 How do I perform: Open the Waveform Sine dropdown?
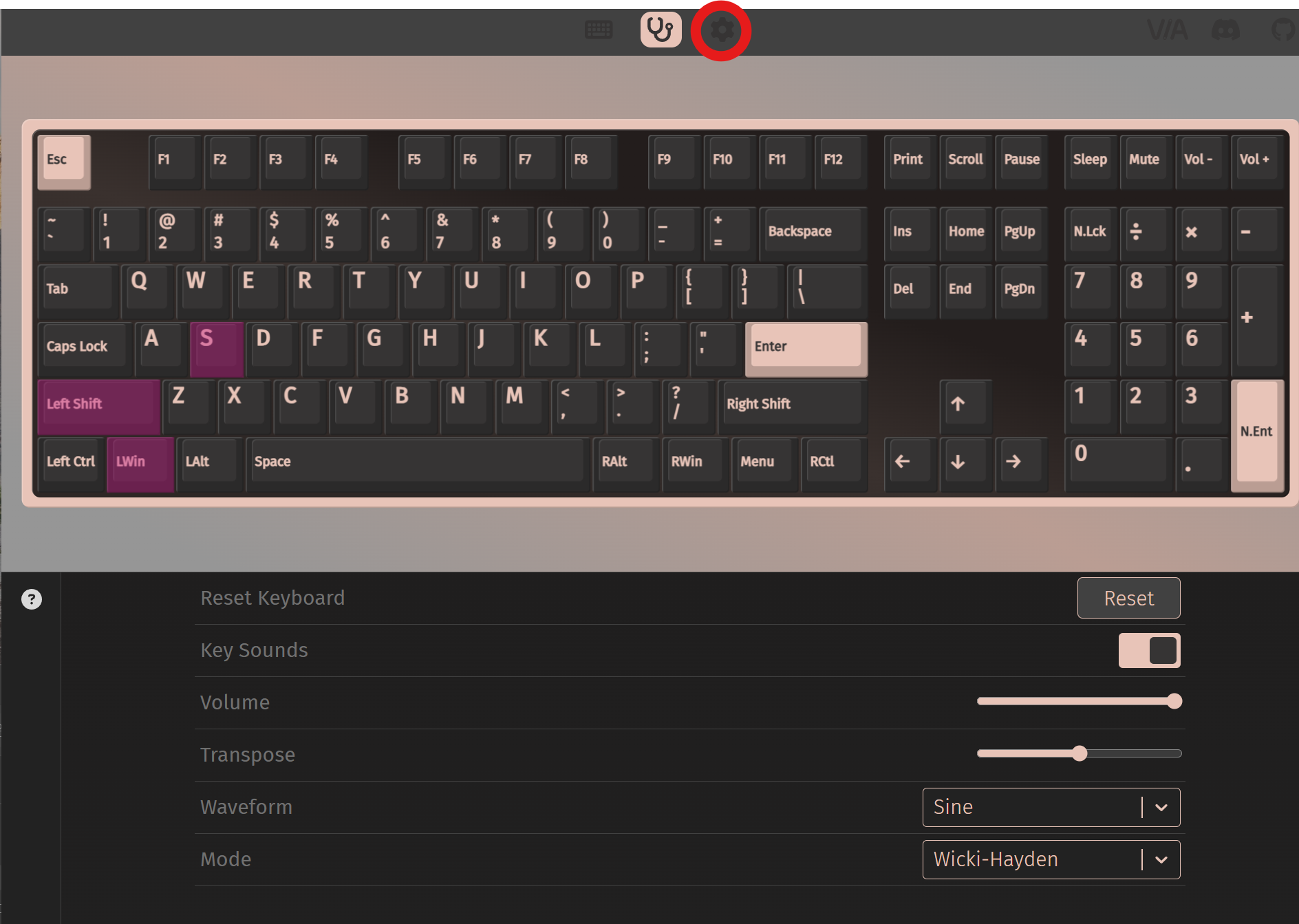(1051, 807)
